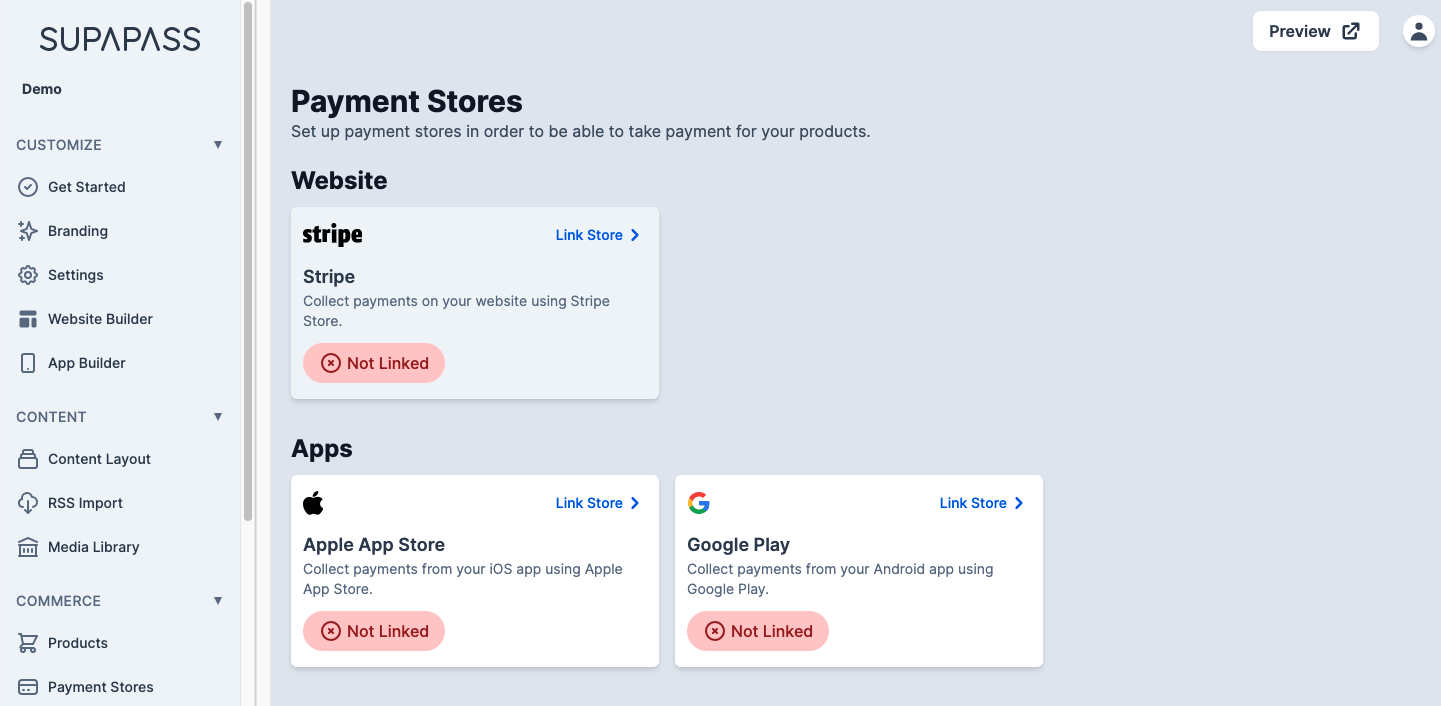Image resolution: width=1441 pixels, height=706 pixels.
Task: Click the Apple logo icon
Action: pyautogui.click(x=313, y=503)
